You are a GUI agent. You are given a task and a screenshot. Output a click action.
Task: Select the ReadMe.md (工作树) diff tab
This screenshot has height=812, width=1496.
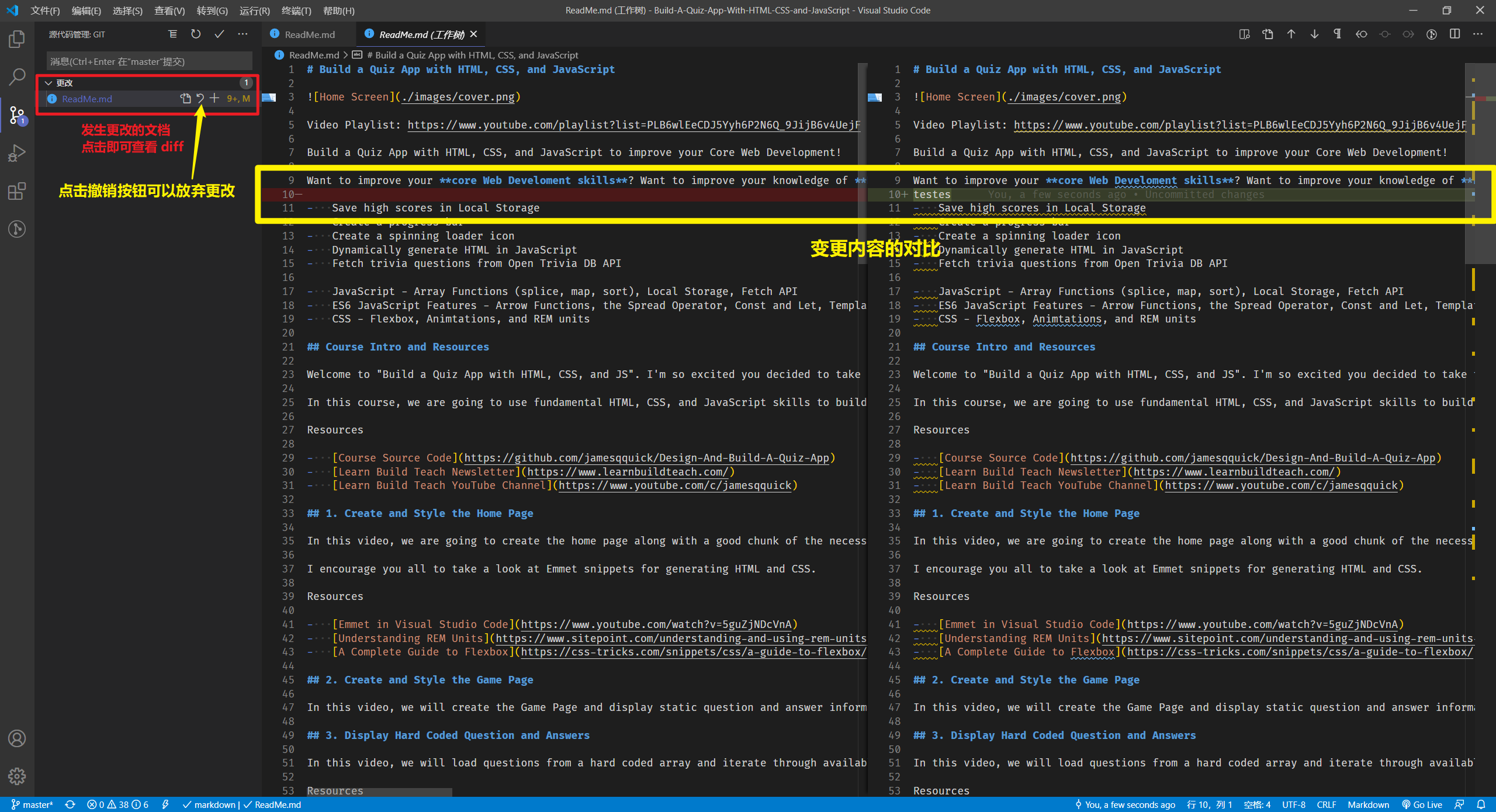tap(421, 34)
